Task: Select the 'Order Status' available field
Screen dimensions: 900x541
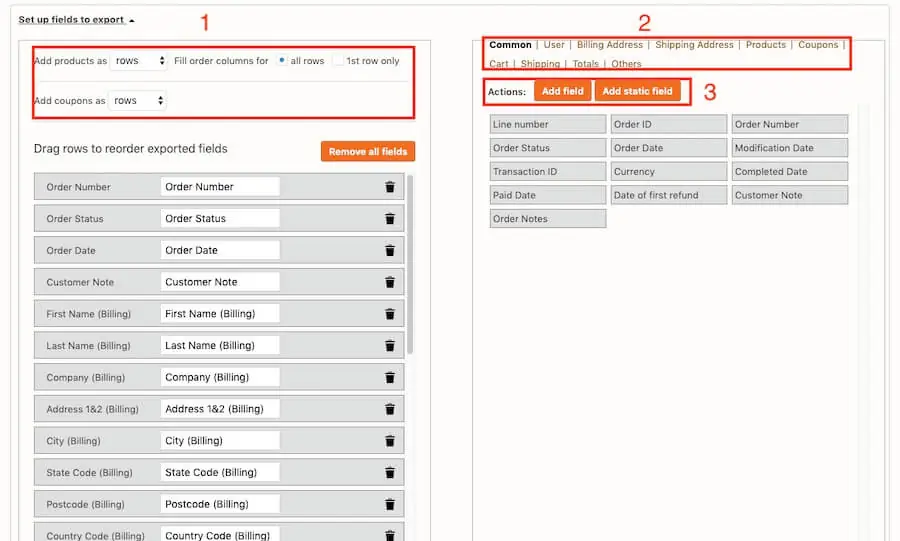Action: [548, 148]
